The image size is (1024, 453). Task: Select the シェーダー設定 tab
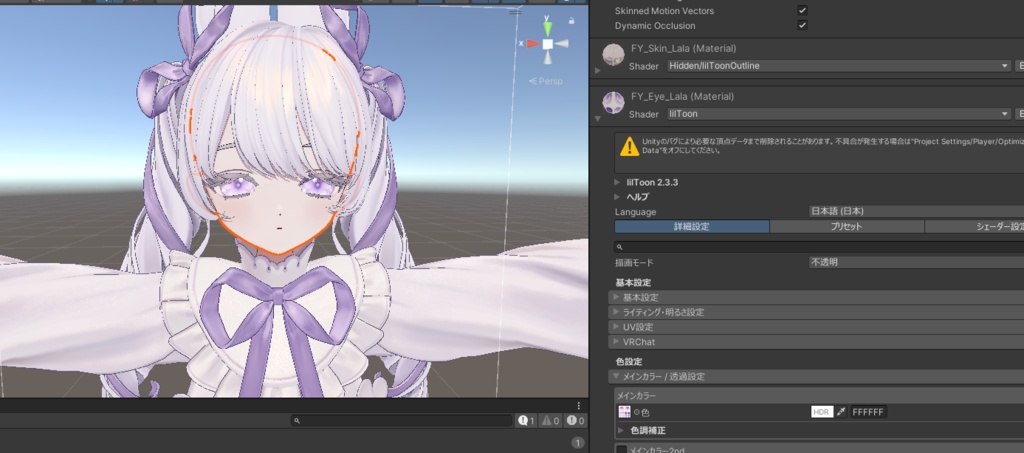click(974, 226)
